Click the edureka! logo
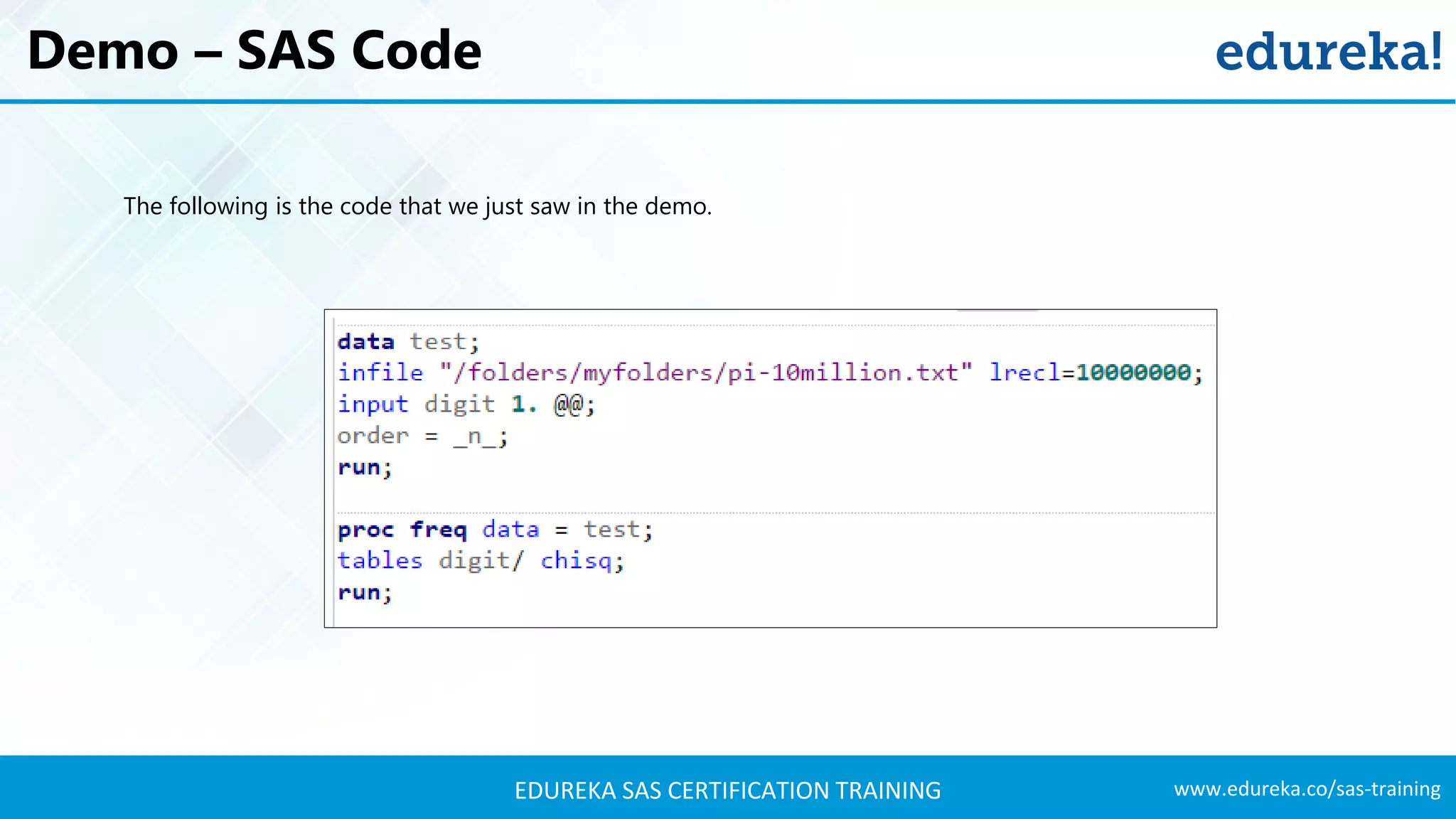Viewport: 1456px width, 819px height. [1328, 52]
